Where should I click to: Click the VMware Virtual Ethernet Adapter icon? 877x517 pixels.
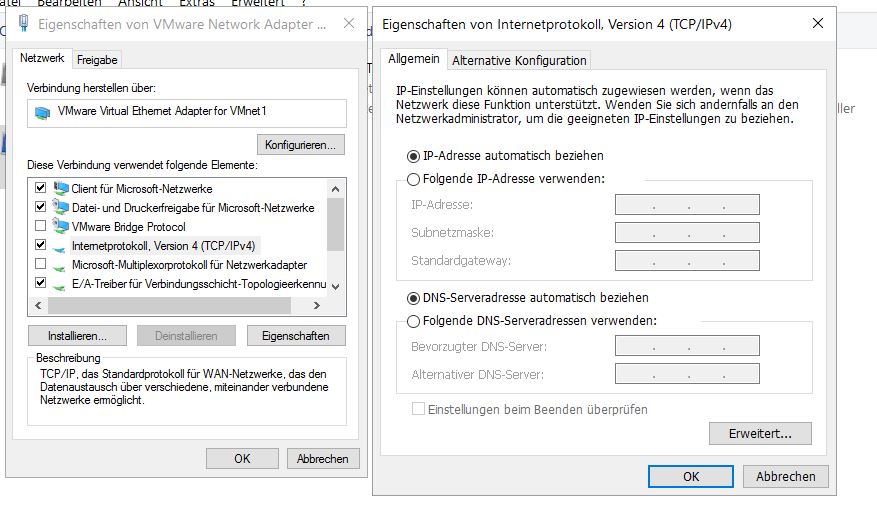[42, 112]
